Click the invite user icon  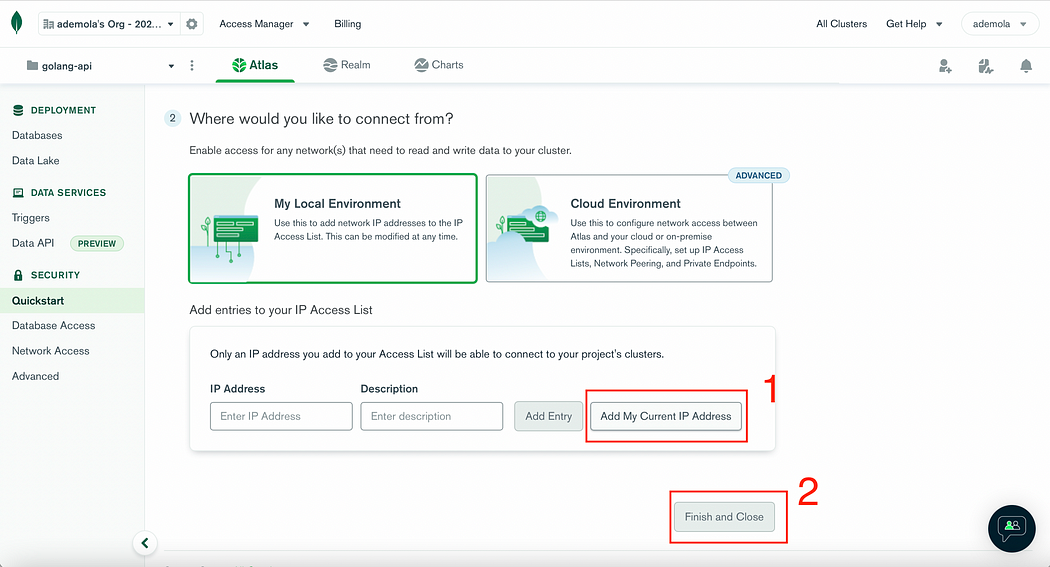[945, 66]
